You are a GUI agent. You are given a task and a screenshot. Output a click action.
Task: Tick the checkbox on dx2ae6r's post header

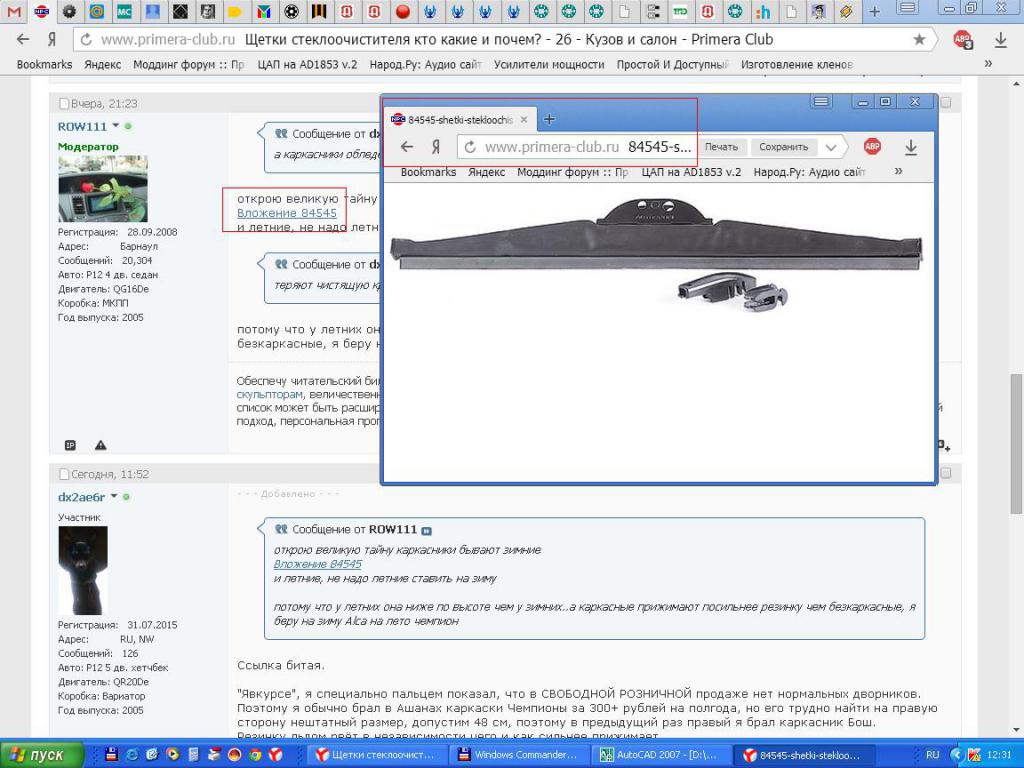pos(946,473)
